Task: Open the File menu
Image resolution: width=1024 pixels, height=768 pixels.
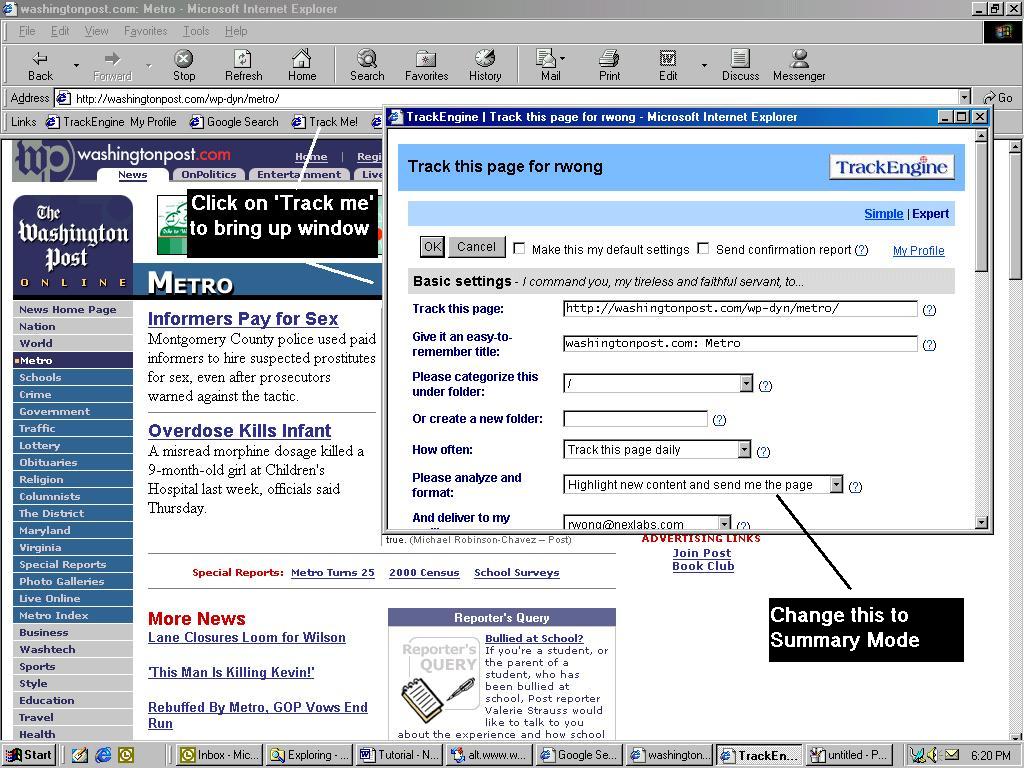Action: coord(27,31)
